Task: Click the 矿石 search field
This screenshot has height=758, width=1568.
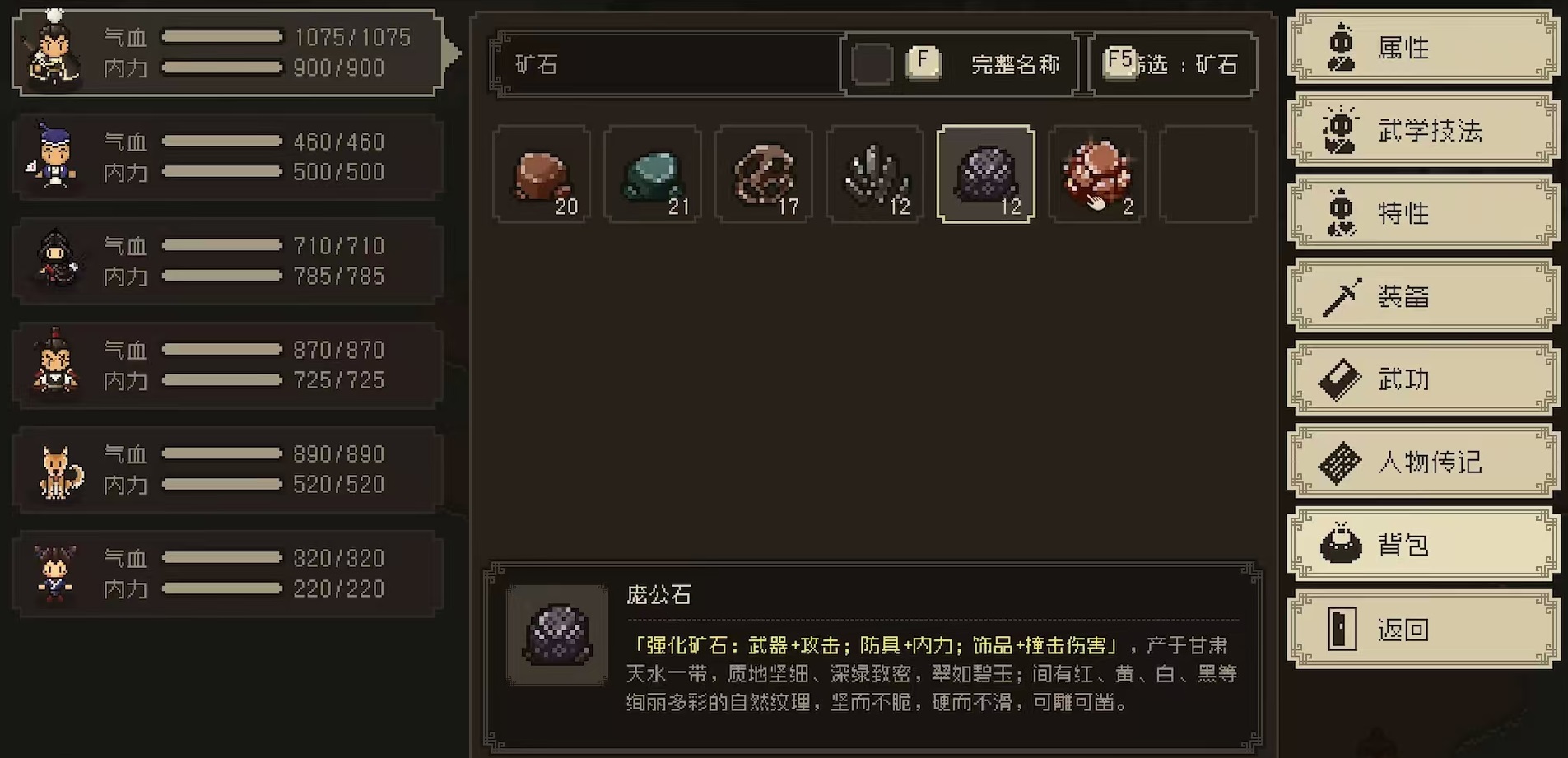Action: 667,64
